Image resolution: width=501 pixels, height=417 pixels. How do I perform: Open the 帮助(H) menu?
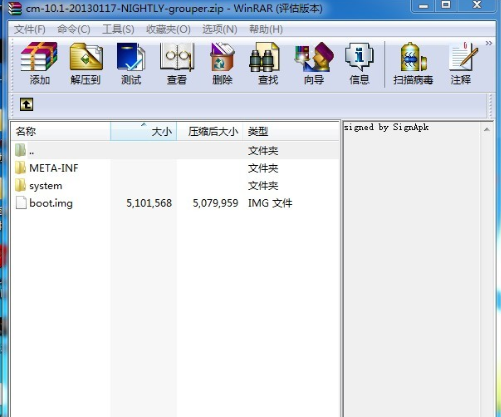pyautogui.click(x=266, y=29)
